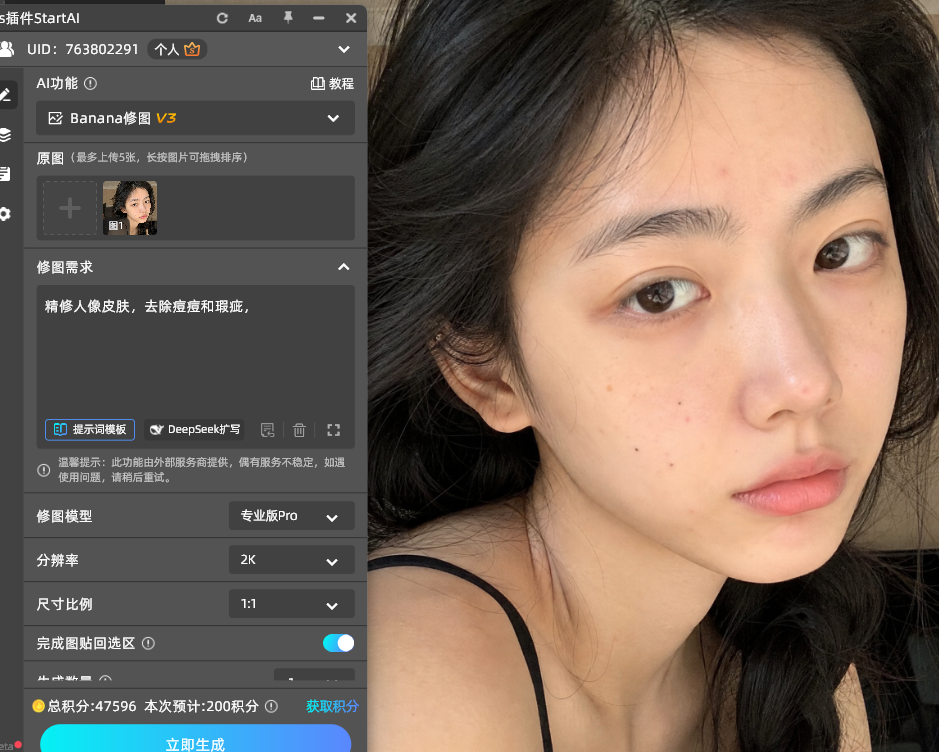
Task: Collapse the 修图需求 section
Action: click(x=344, y=267)
